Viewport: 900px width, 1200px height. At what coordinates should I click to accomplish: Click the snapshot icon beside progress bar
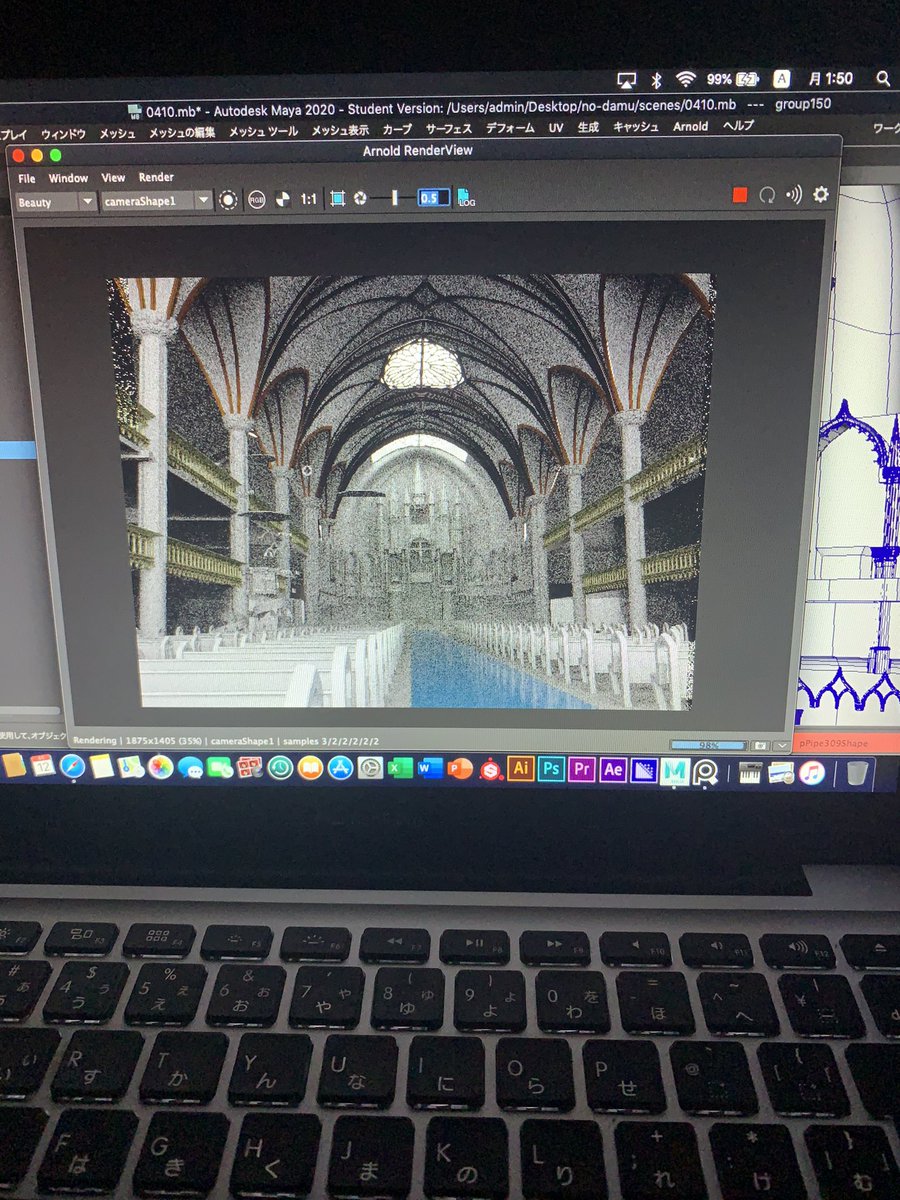pyautogui.click(x=760, y=746)
